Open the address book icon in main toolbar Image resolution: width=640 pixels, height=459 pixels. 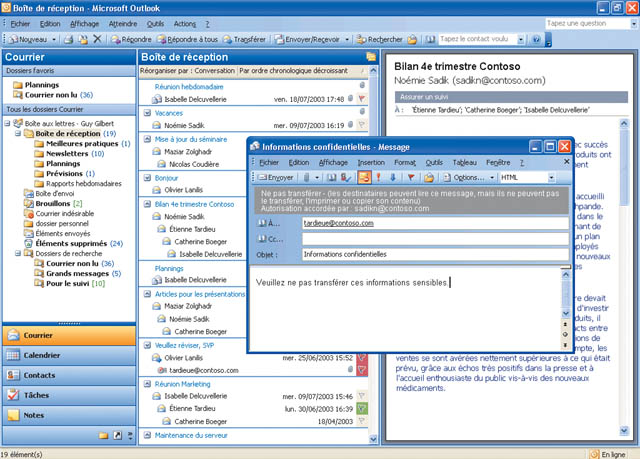tap(430, 39)
